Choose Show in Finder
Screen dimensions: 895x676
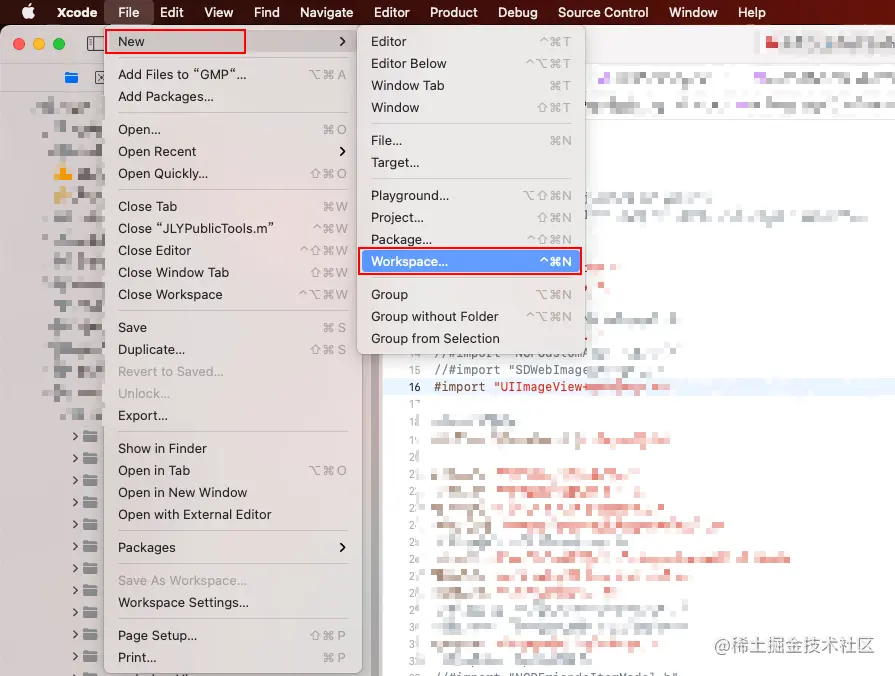(x=232, y=449)
